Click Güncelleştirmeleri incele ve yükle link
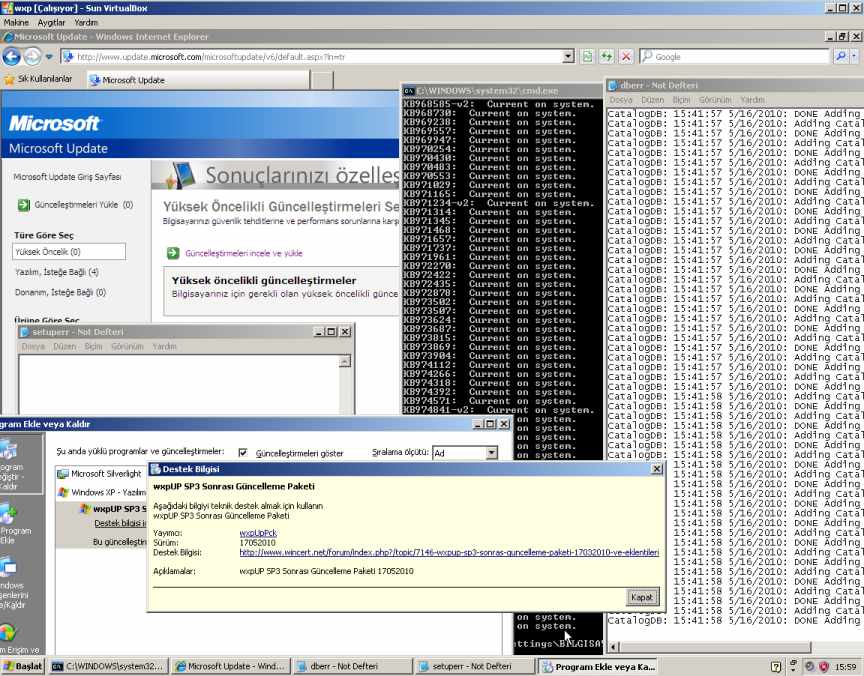The image size is (864, 676). [244, 253]
